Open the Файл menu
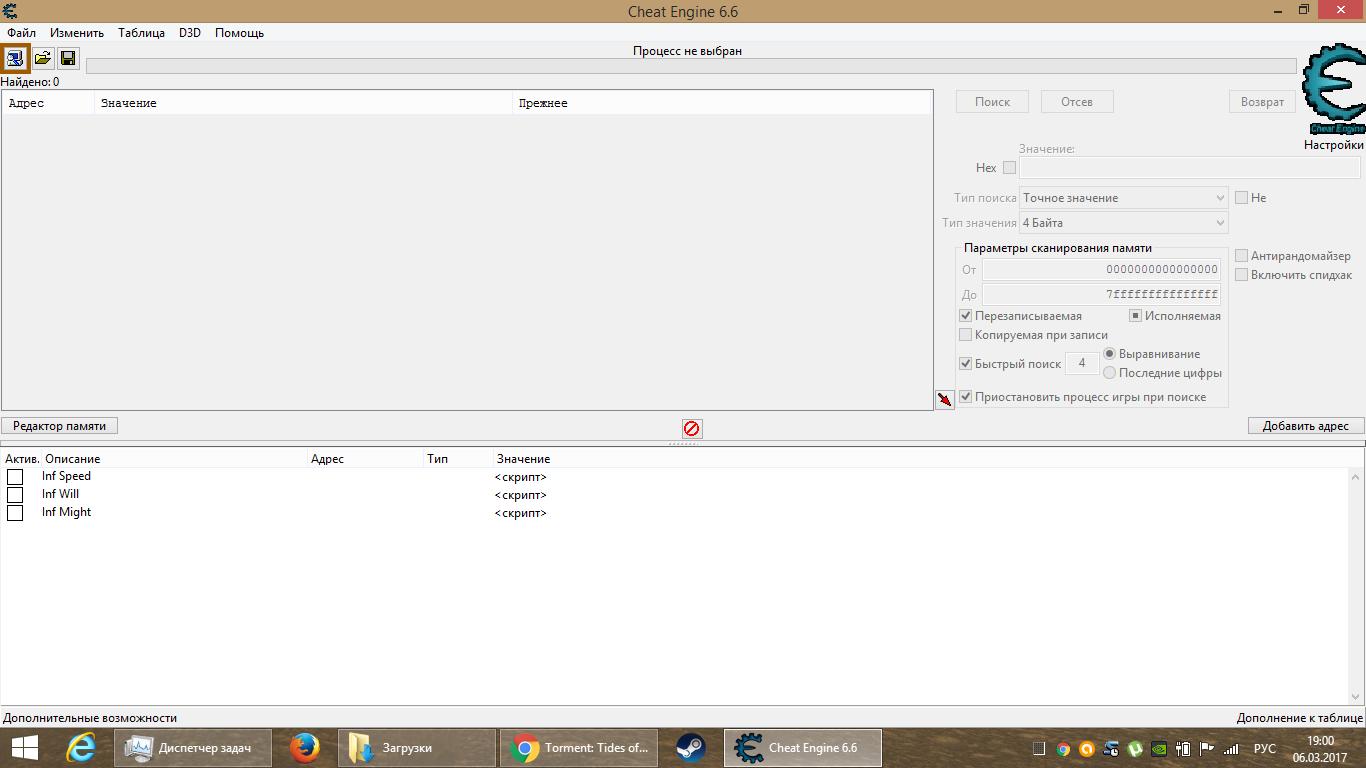Image resolution: width=1366 pixels, height=768 pixels. pyautogui.click(x=21, y=33)
